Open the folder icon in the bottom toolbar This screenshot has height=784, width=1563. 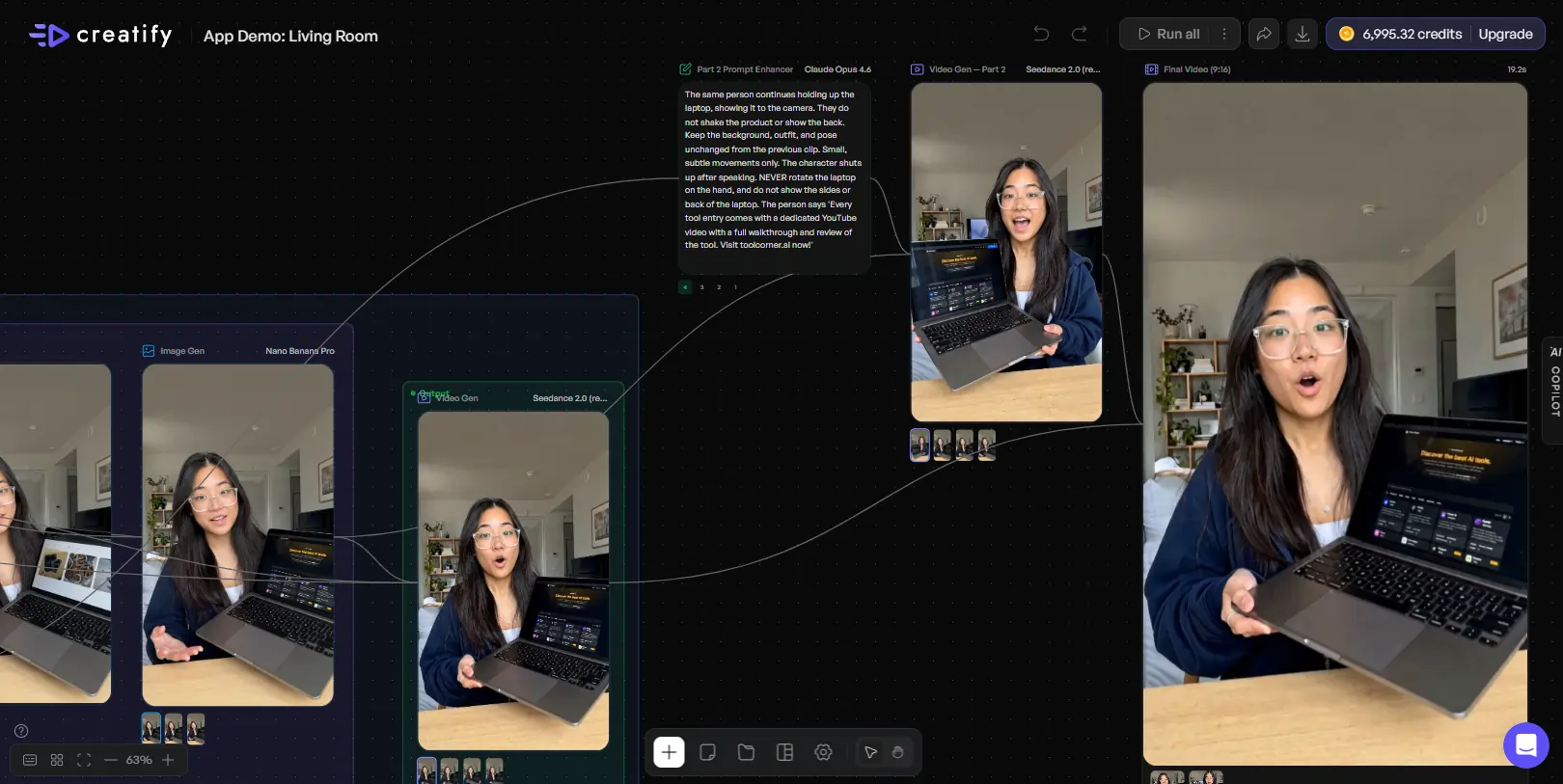coord(746,752)
